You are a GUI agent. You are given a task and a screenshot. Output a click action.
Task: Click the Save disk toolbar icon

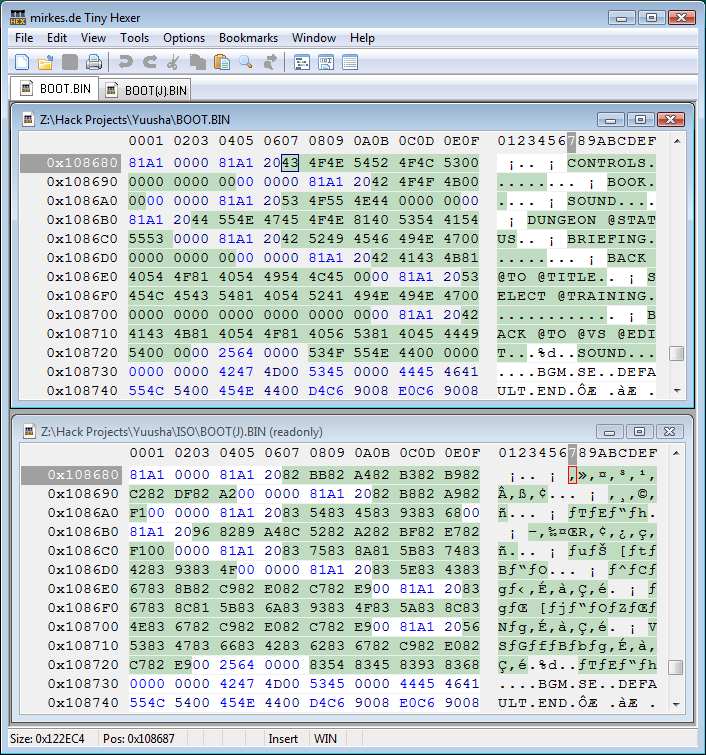[x=70, y=63]
